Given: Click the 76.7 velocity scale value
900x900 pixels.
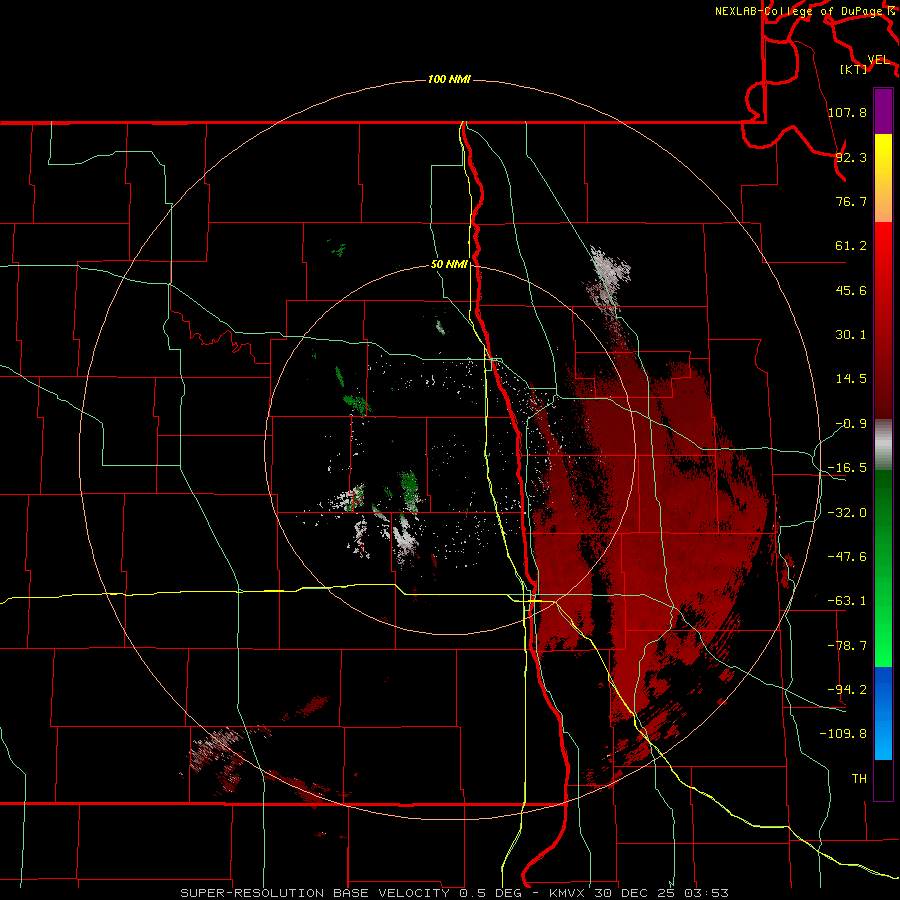Looking at the screenshot, I should click(851, 201).
